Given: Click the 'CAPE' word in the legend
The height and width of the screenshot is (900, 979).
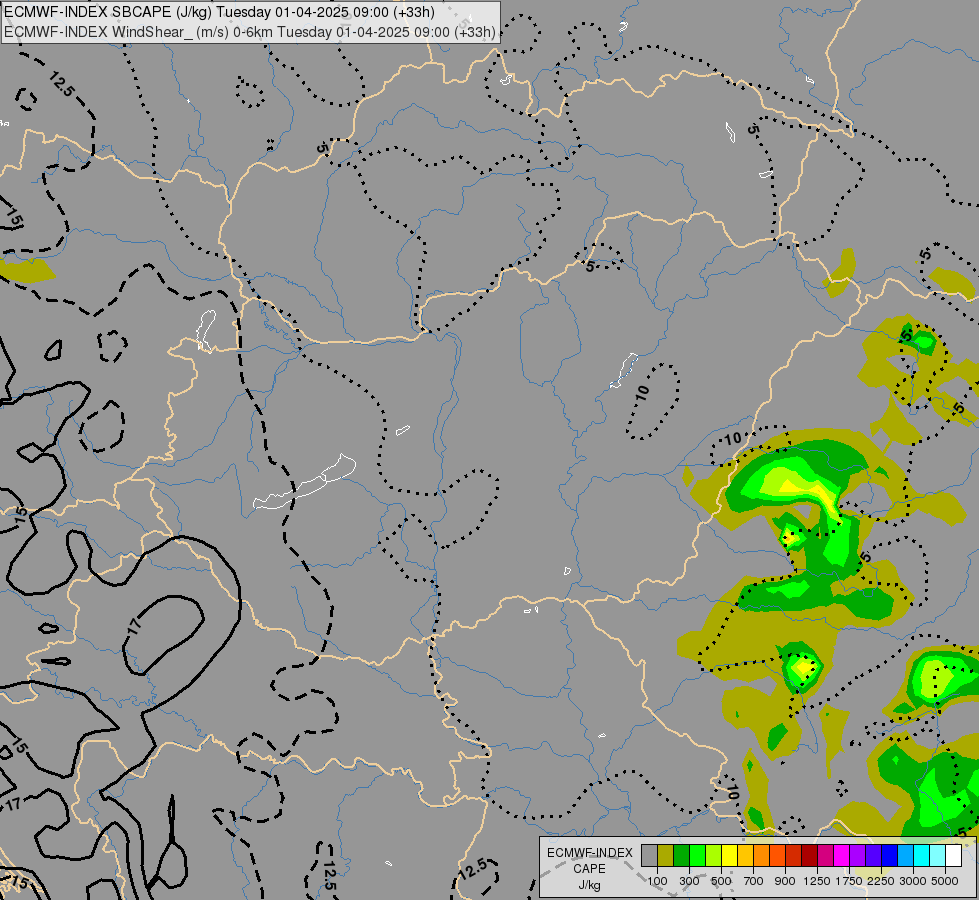Looking at the screenshot, I should click(589, 869).
